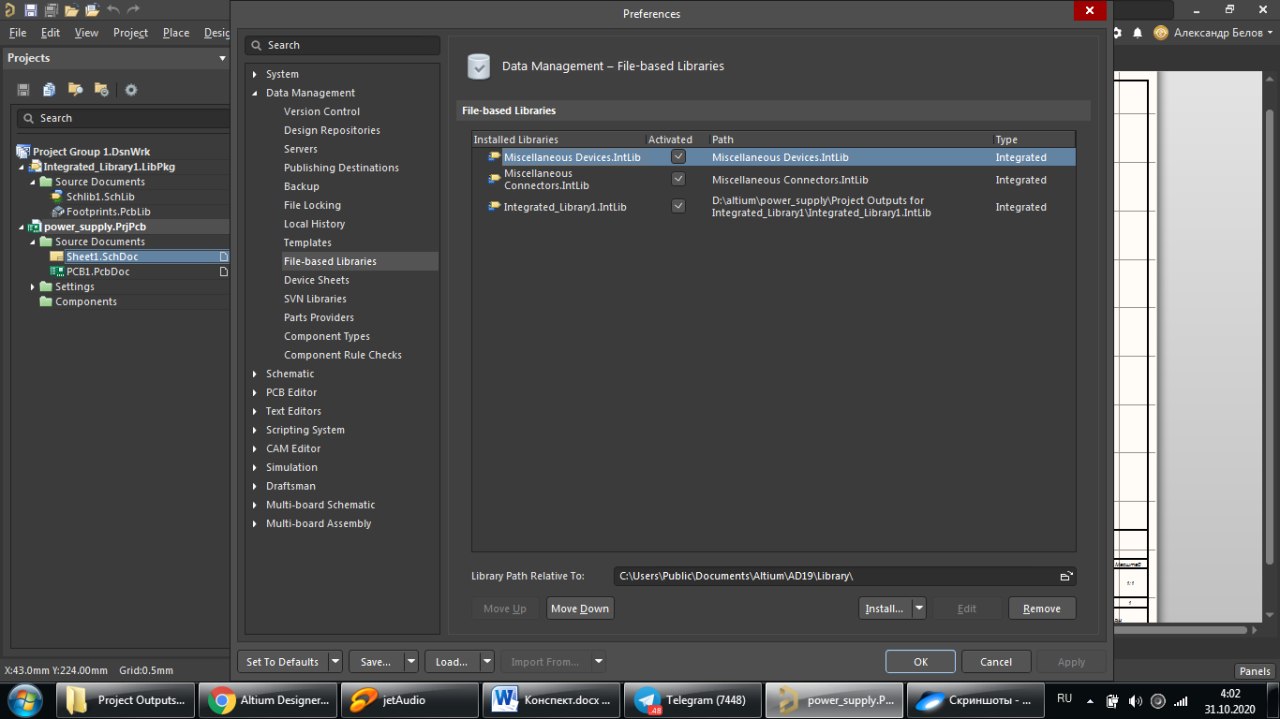Expand the PCB Editor category
Screen dimensions: 1280x719
(255, 393)
